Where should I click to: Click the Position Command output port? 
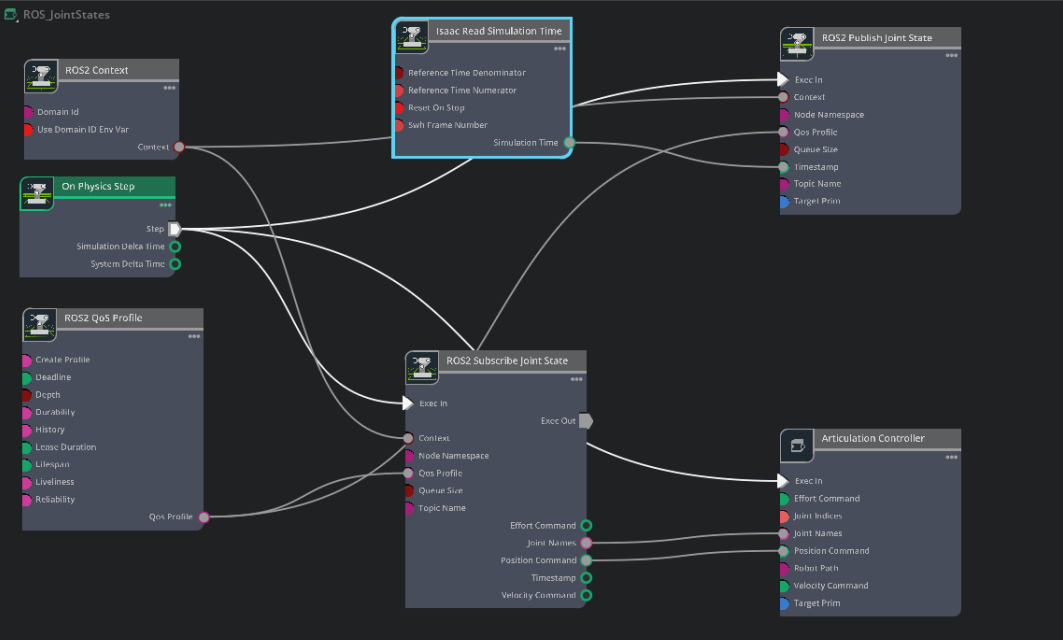pyautogui.click(x=587, y=560)
